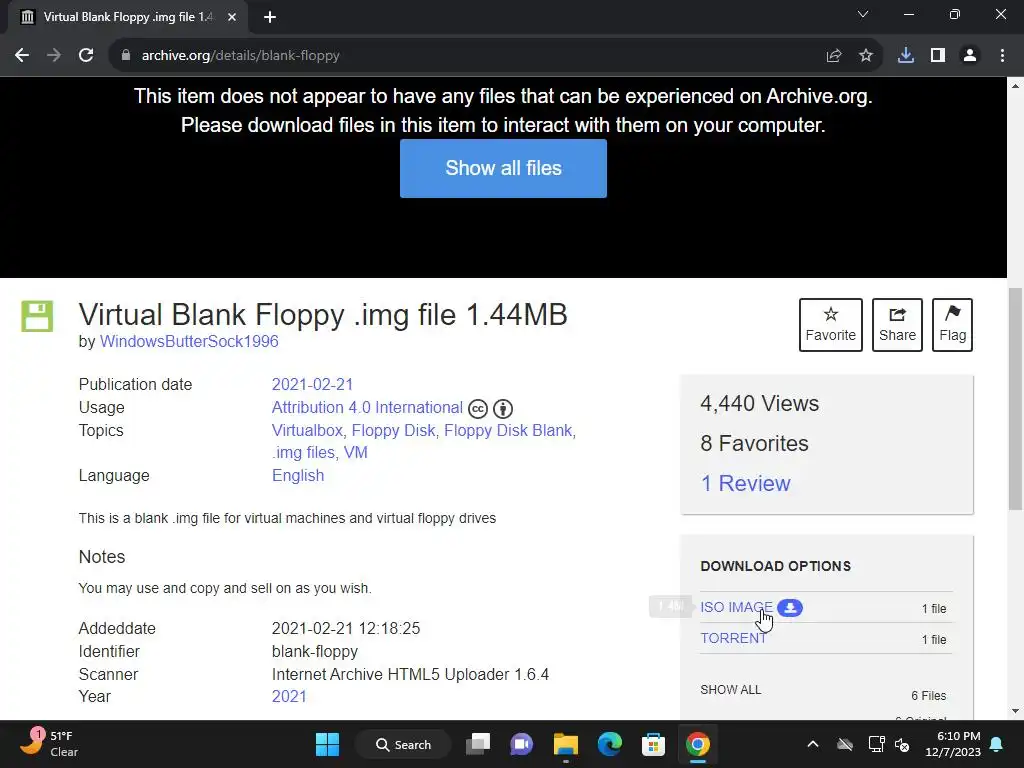
Task: Open the clock showing 6:10 PM
Action: click(953, 744)
